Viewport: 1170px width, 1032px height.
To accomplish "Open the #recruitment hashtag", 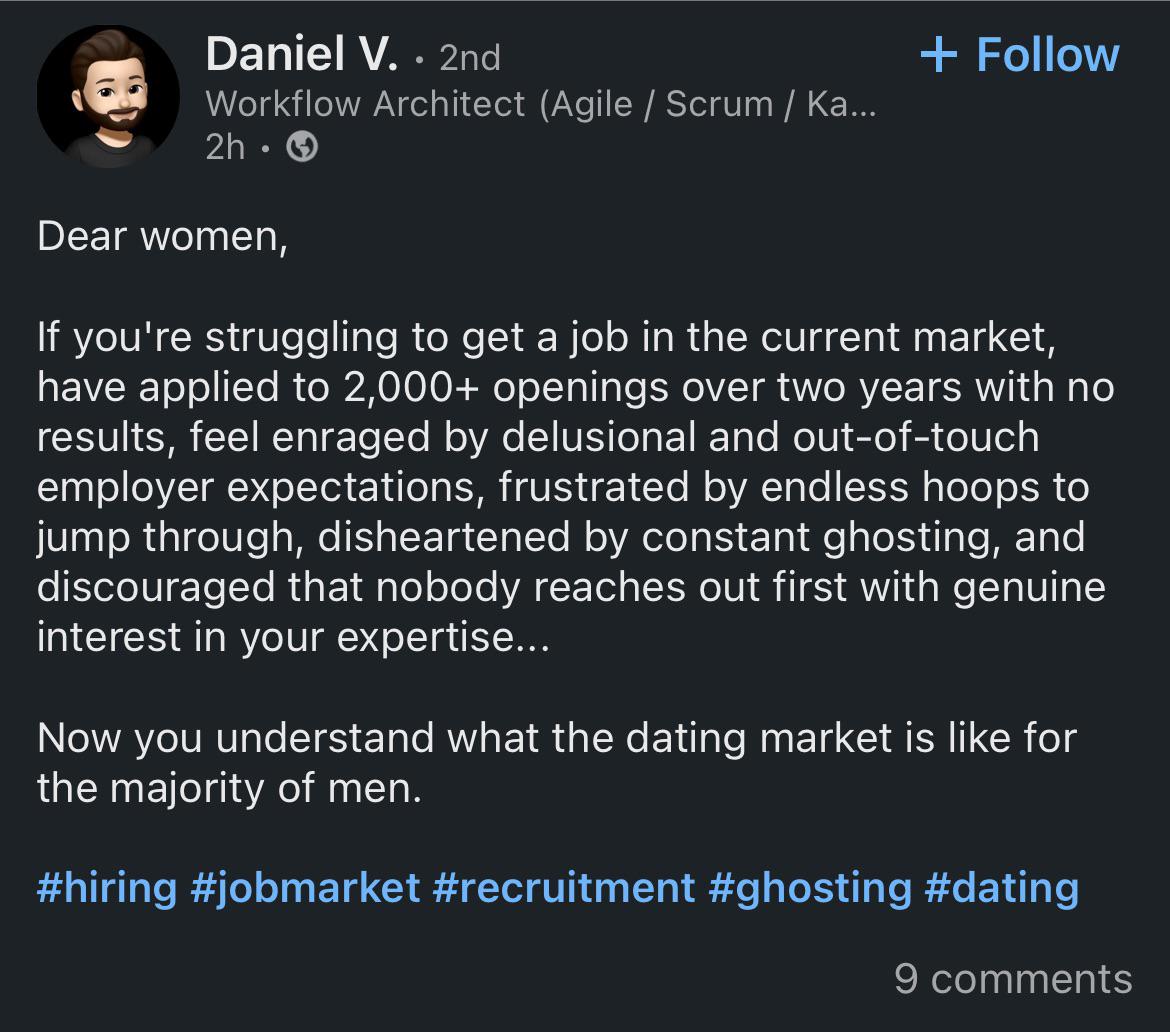I will coord(564,888).
